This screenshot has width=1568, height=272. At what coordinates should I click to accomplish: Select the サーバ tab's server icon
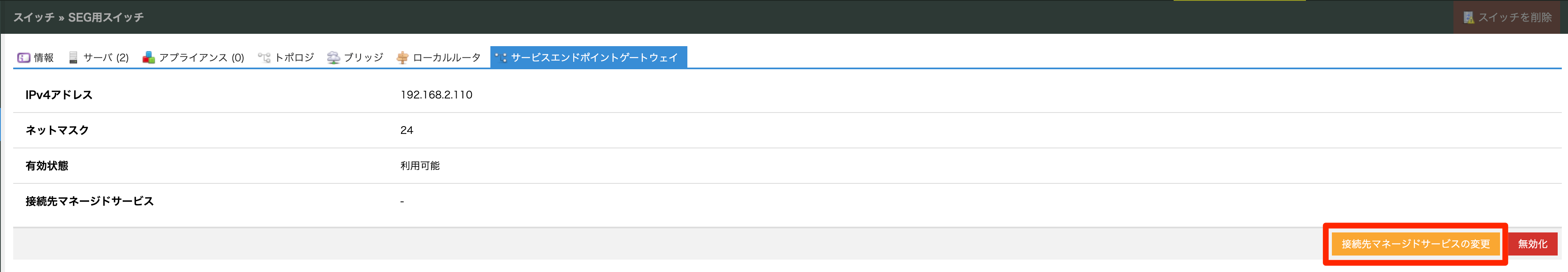(x=73, y=57)
